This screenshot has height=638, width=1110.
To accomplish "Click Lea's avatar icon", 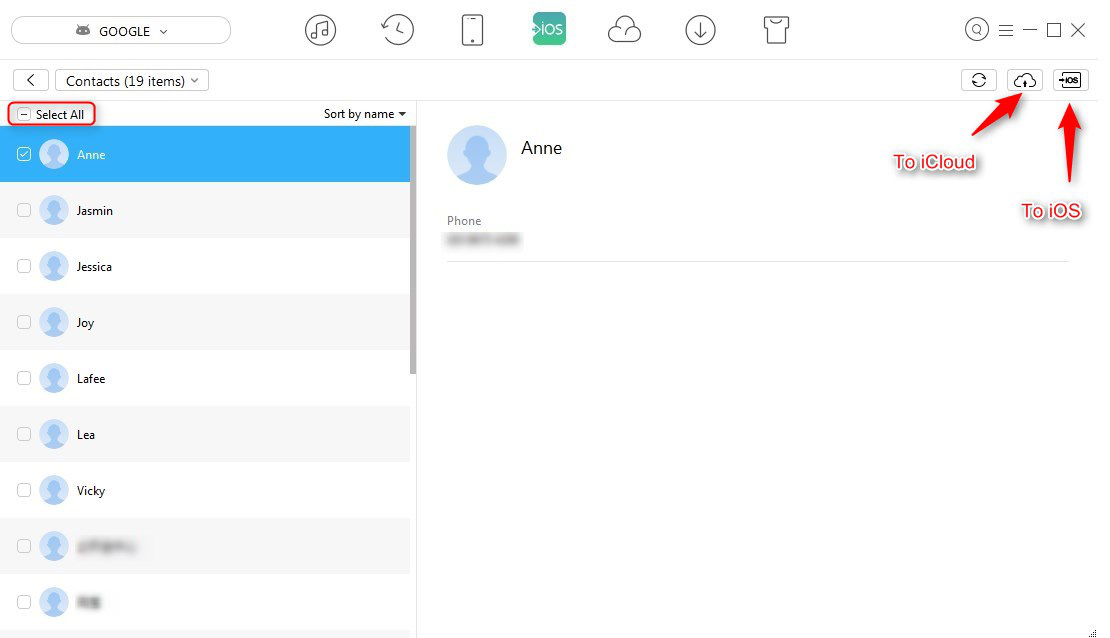I will pos(54,434).
